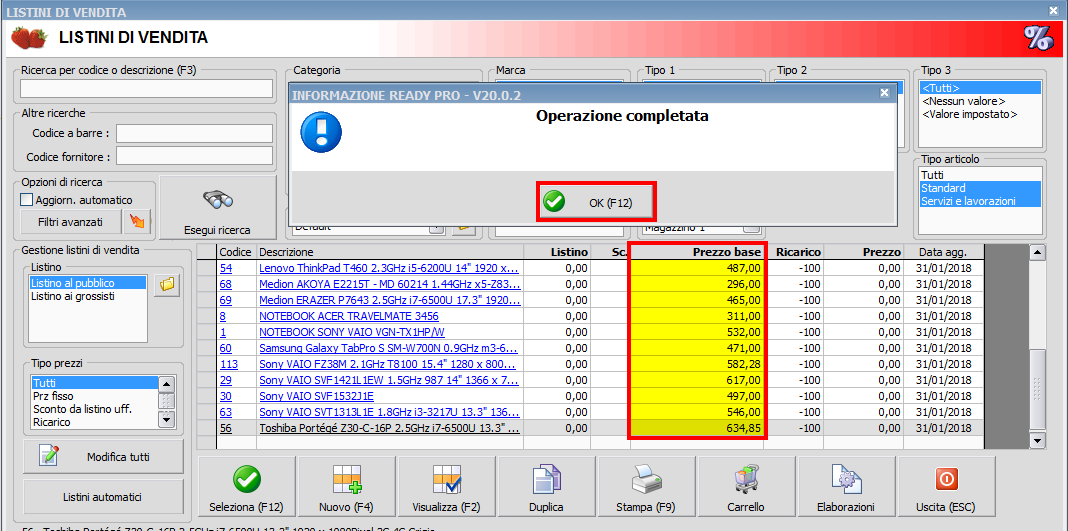Click code link 63
This screenshot has width=1068, height=531.
(x=226, y=412)
